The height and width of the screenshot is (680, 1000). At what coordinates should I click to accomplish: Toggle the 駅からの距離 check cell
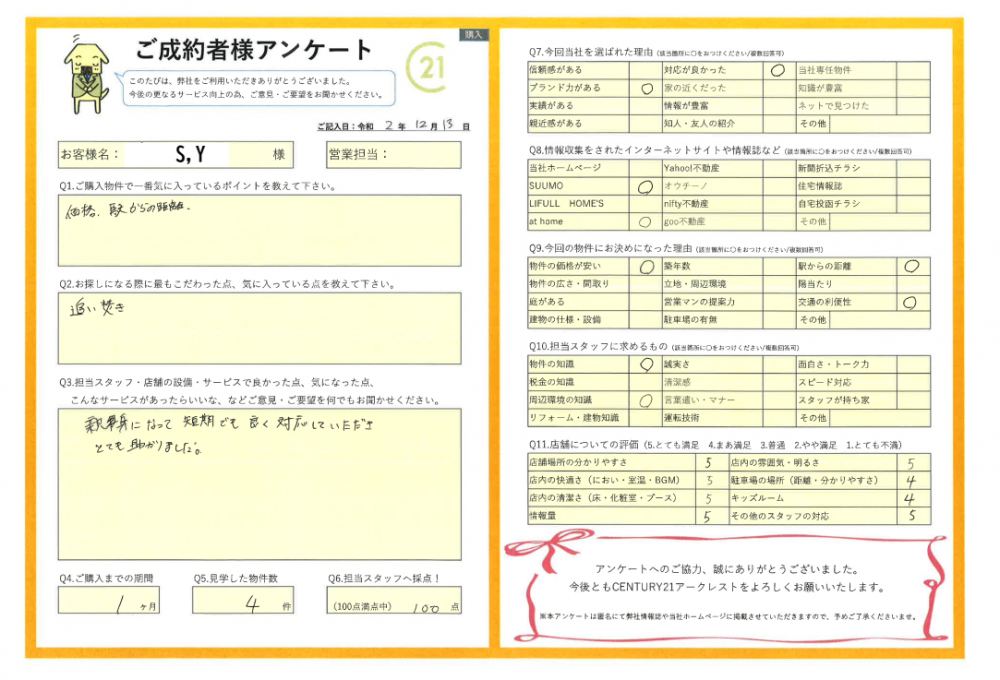911,266
